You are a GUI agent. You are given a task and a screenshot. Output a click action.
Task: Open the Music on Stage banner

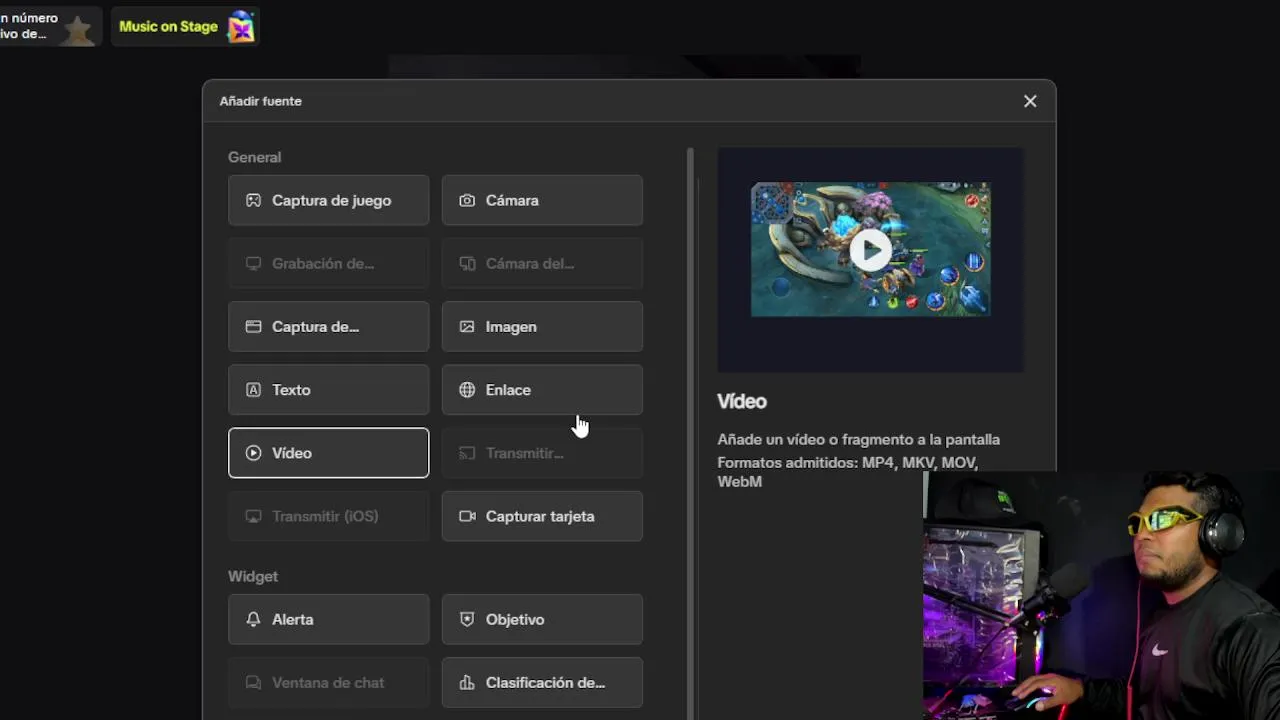pos(185,27)
